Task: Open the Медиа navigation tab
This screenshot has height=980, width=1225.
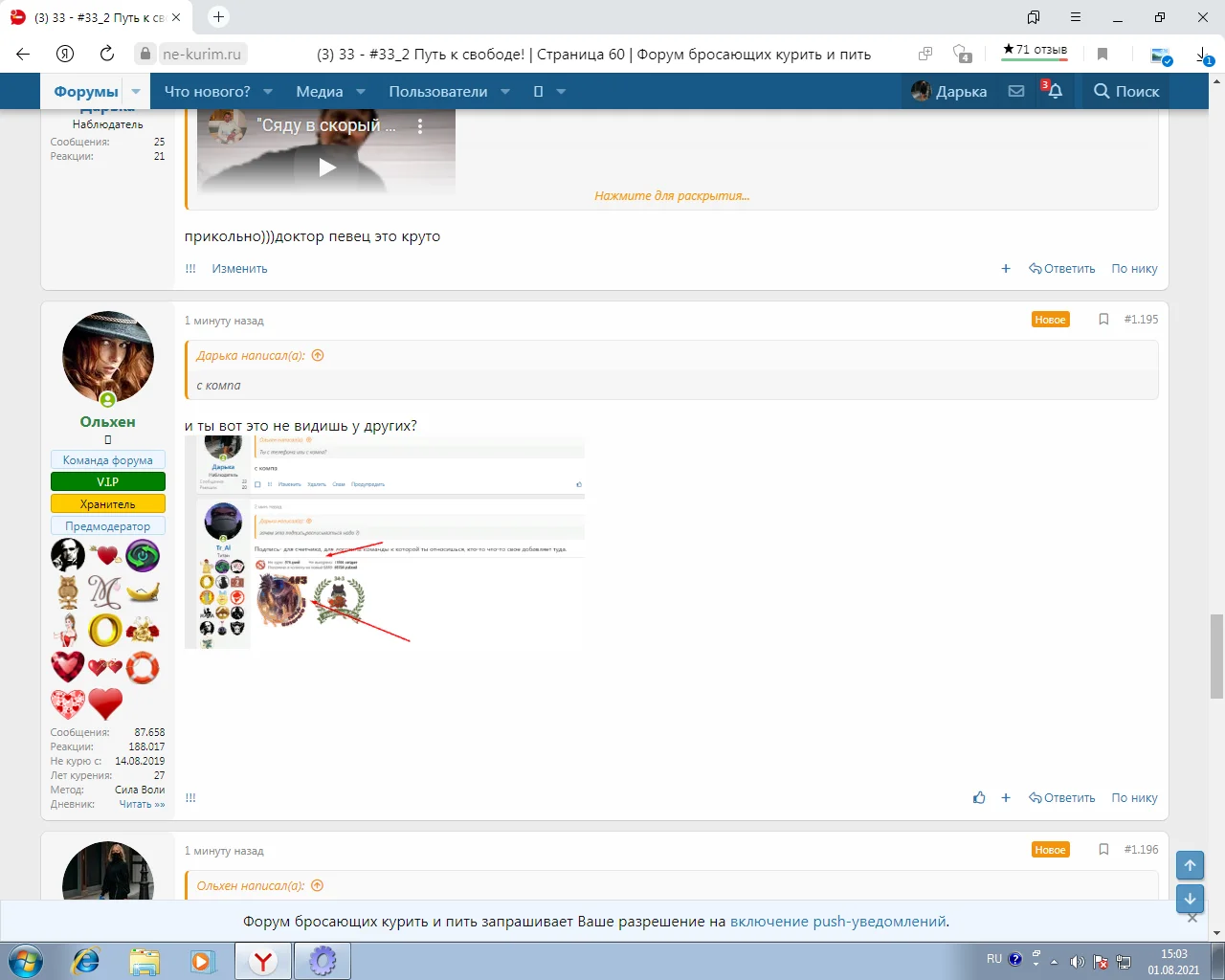Action: (x=320, y=92)
